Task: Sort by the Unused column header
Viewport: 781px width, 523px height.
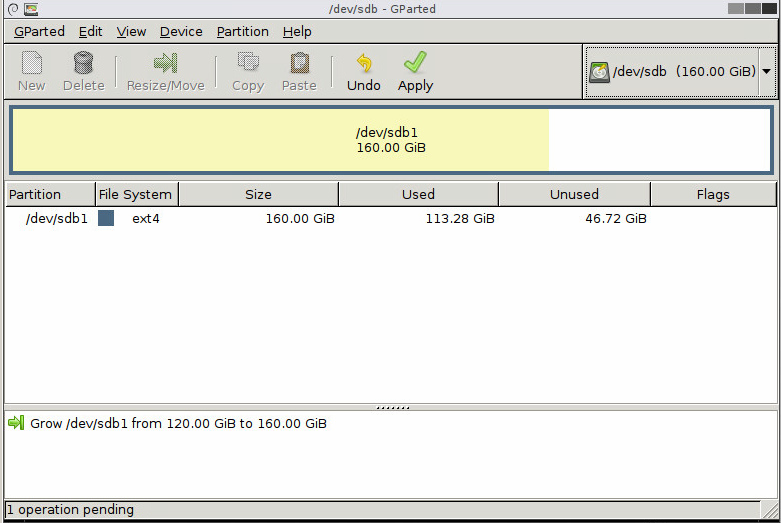Action: (574, 194)
